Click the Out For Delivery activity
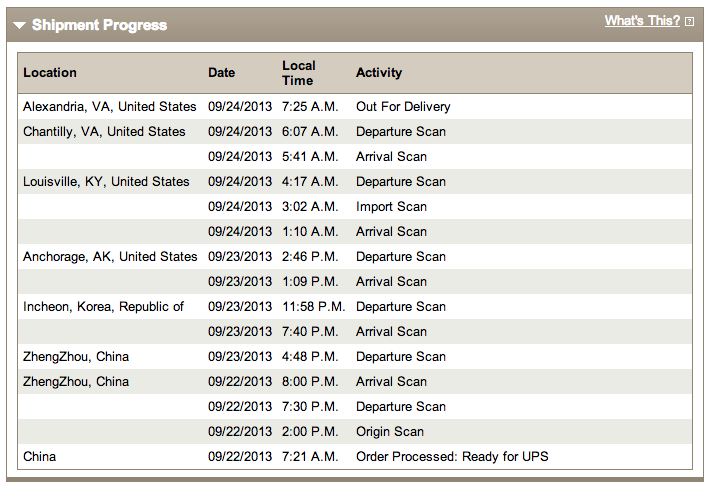The width and height of the screenshot is (714, 493). coord(403,107)
